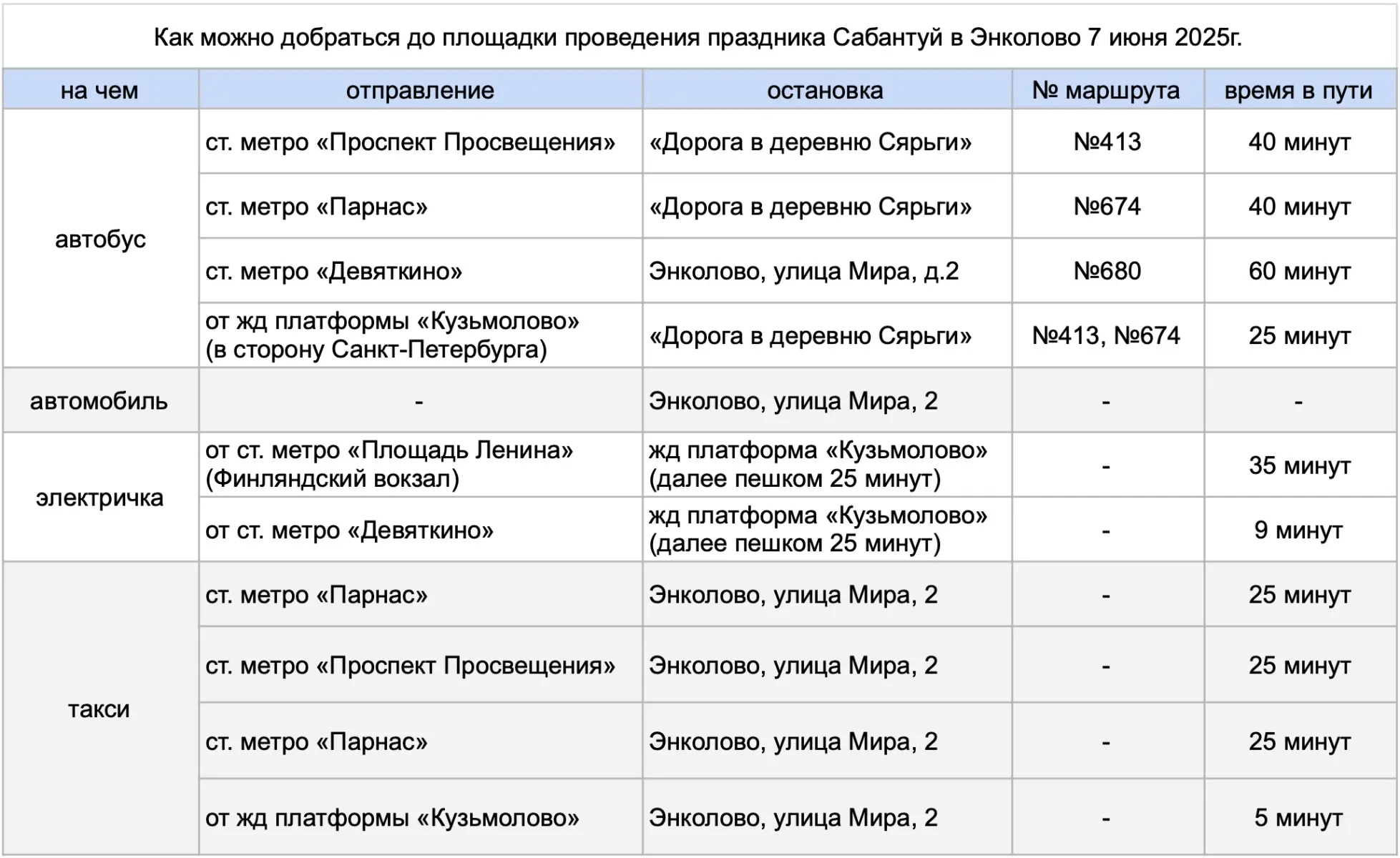Screen dimensions: 1400x858
Task: Click the «№ маршрута» column header
Action: 1107,90
